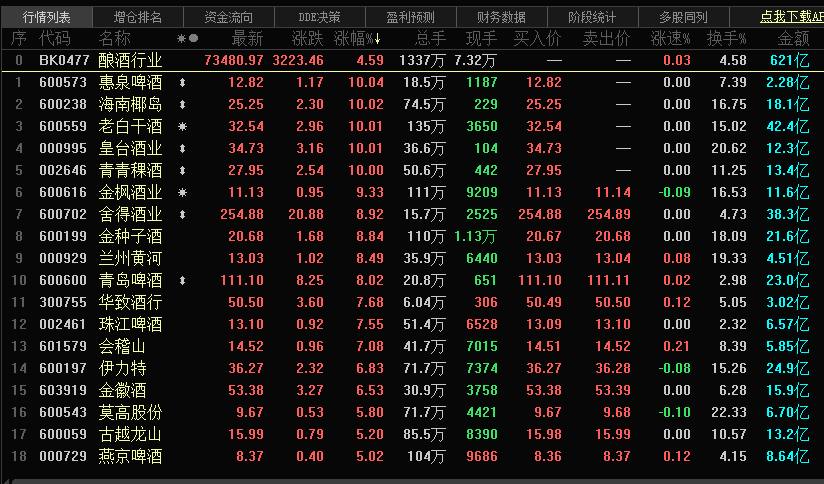Open the 盈利预测 tab

click(410, 17)
